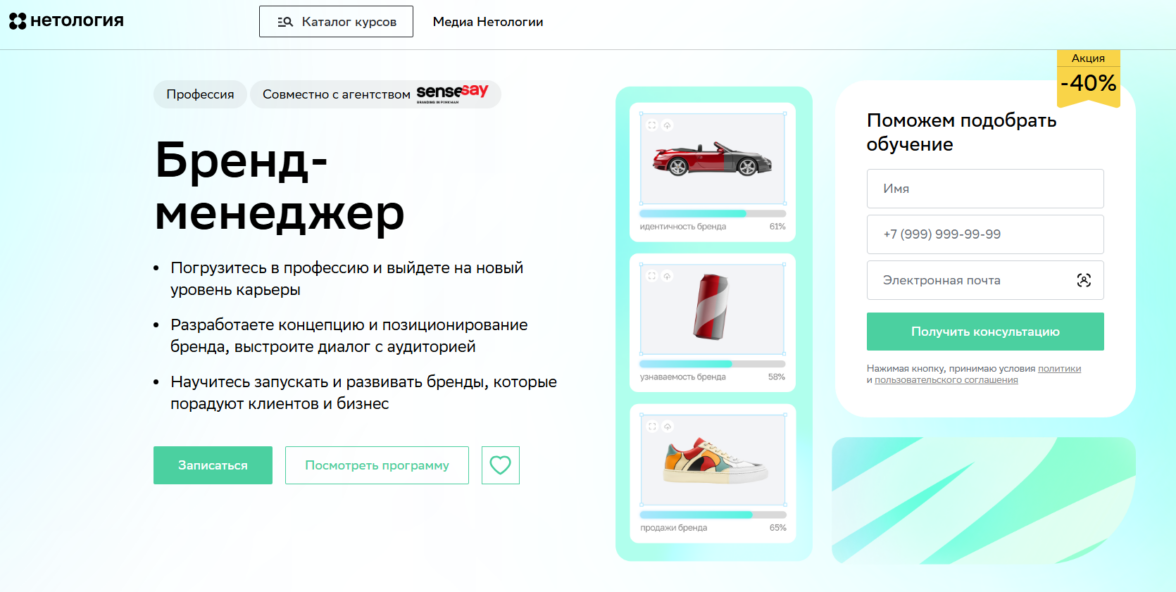Image resolution: width=1176 pixels, height=592 pixels.
Task: Click the идентичность бренда progress bar
Action: point(712,214)
